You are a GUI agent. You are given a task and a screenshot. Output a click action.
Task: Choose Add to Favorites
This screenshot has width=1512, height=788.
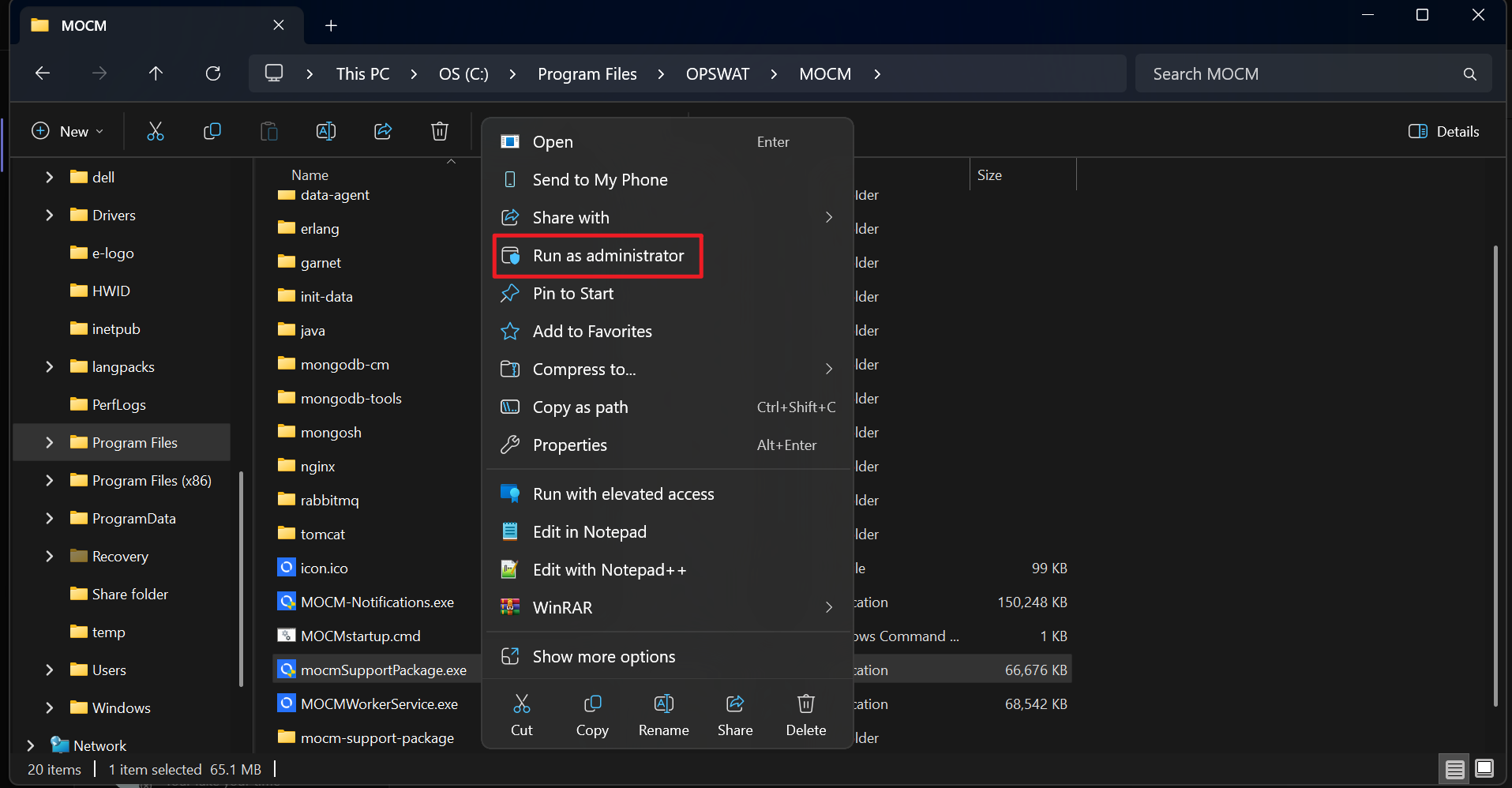[x=668, y=332]
